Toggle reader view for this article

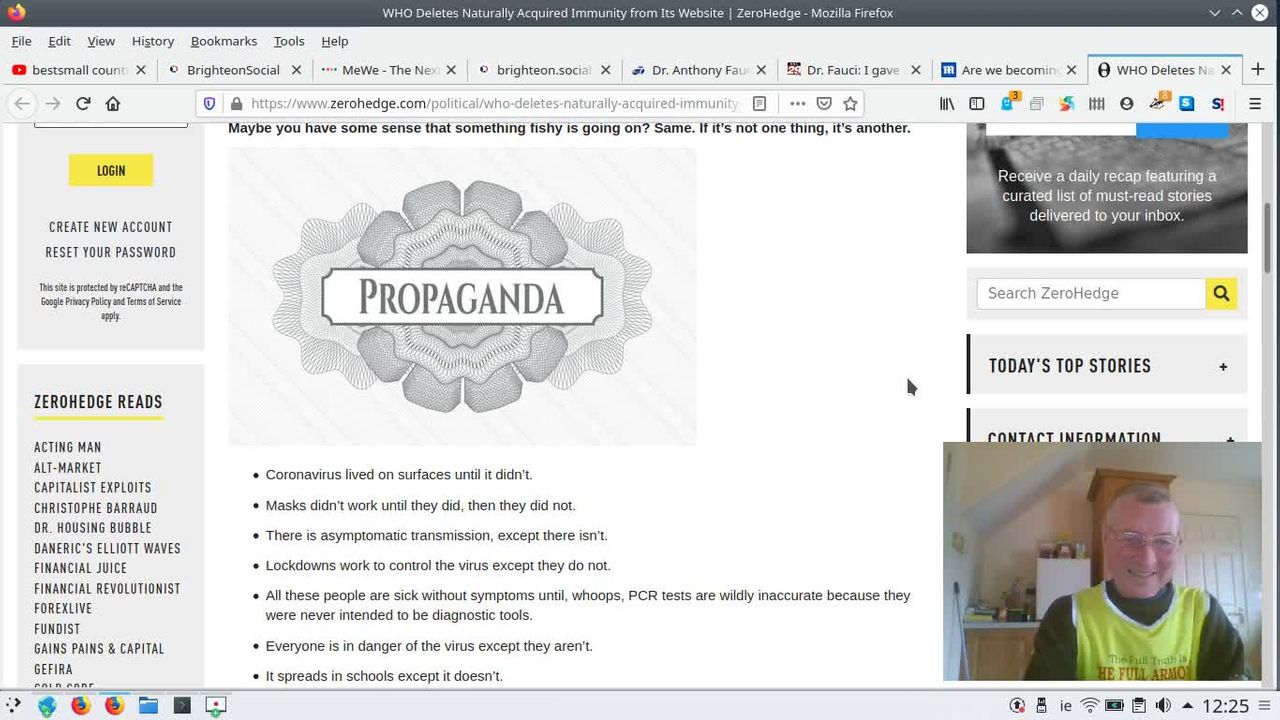[759, 103]
